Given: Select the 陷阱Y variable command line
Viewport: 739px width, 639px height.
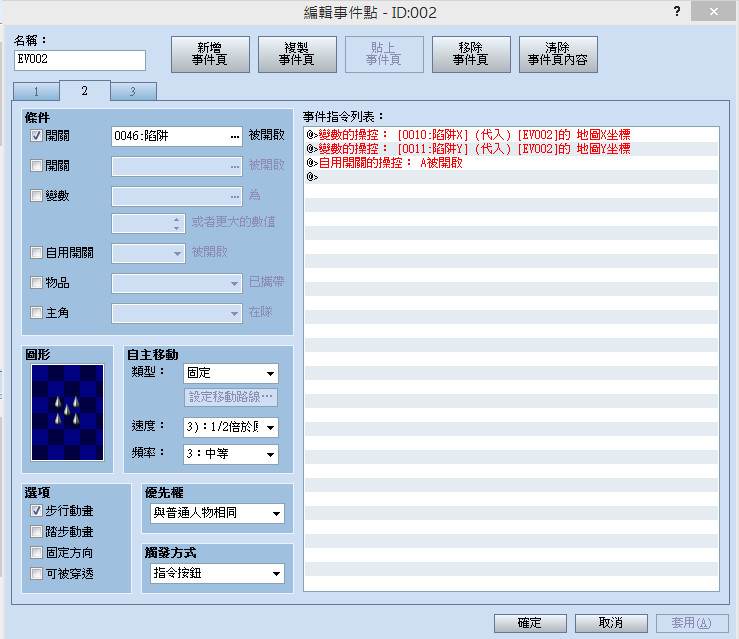Looking at the screenshot, I should pos(511,149).
